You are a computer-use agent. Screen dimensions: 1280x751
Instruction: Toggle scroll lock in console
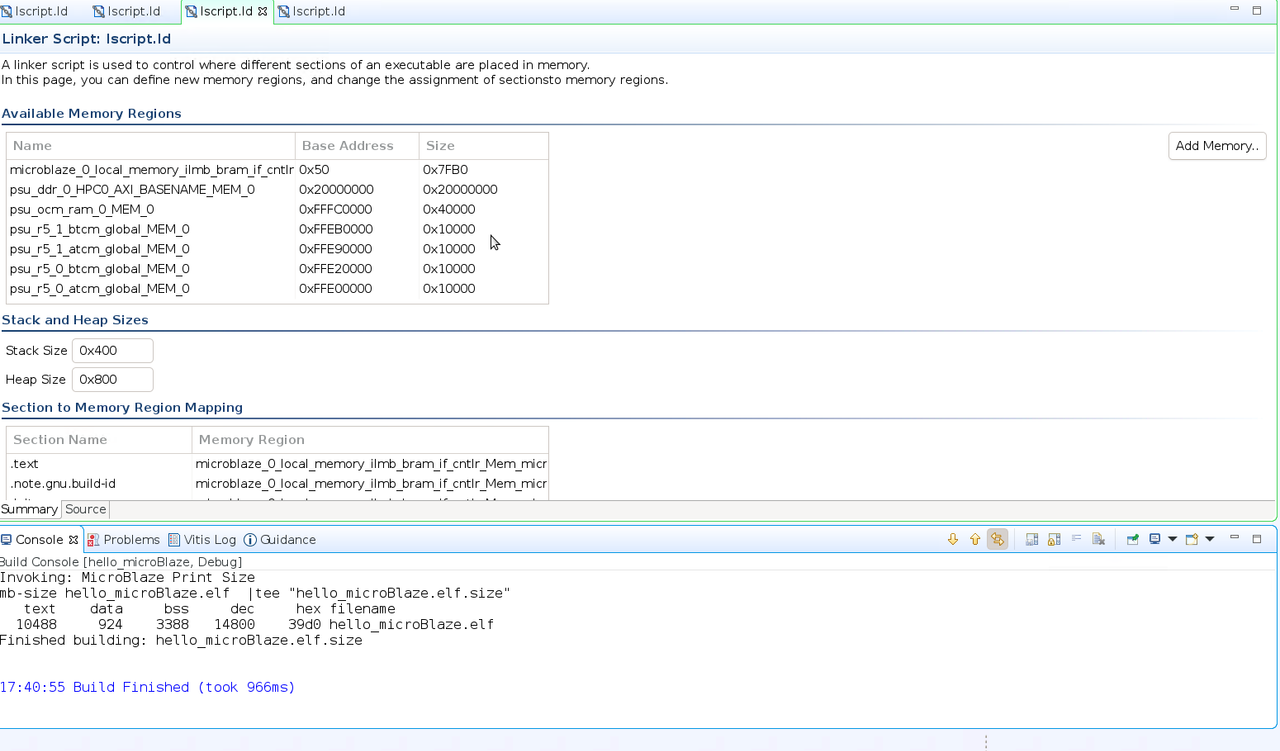[1054, 539]
